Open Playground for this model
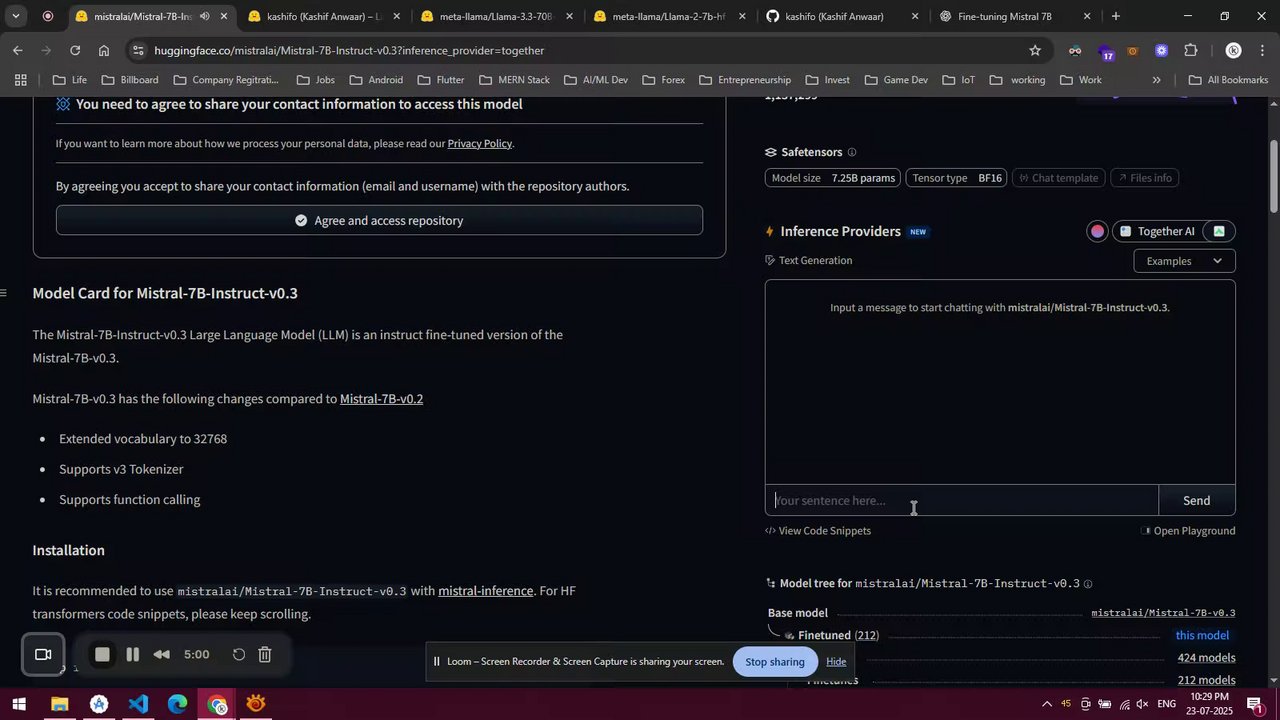 click(x=1188, y=531)
